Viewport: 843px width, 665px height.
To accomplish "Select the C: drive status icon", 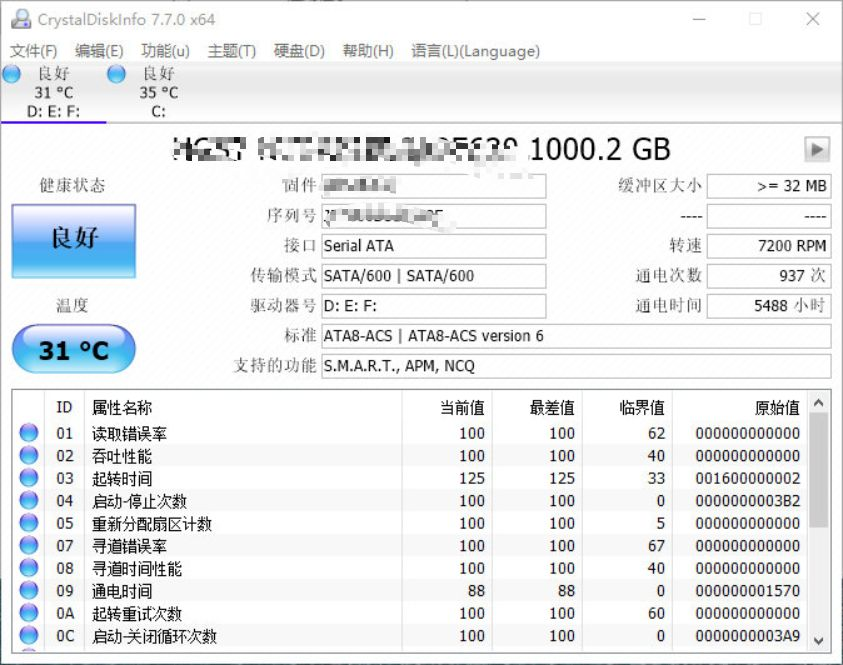I will pyautogui.click(x=116, y=73).
